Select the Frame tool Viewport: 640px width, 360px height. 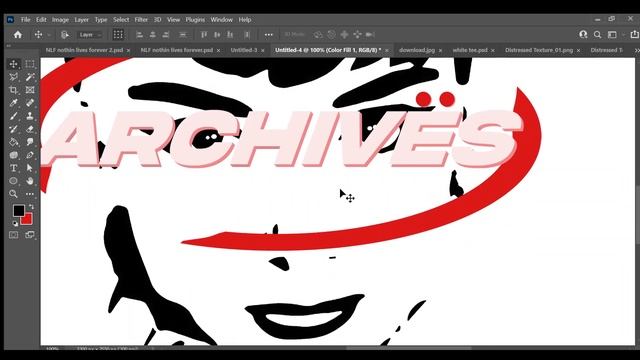[x=30, y=90]
